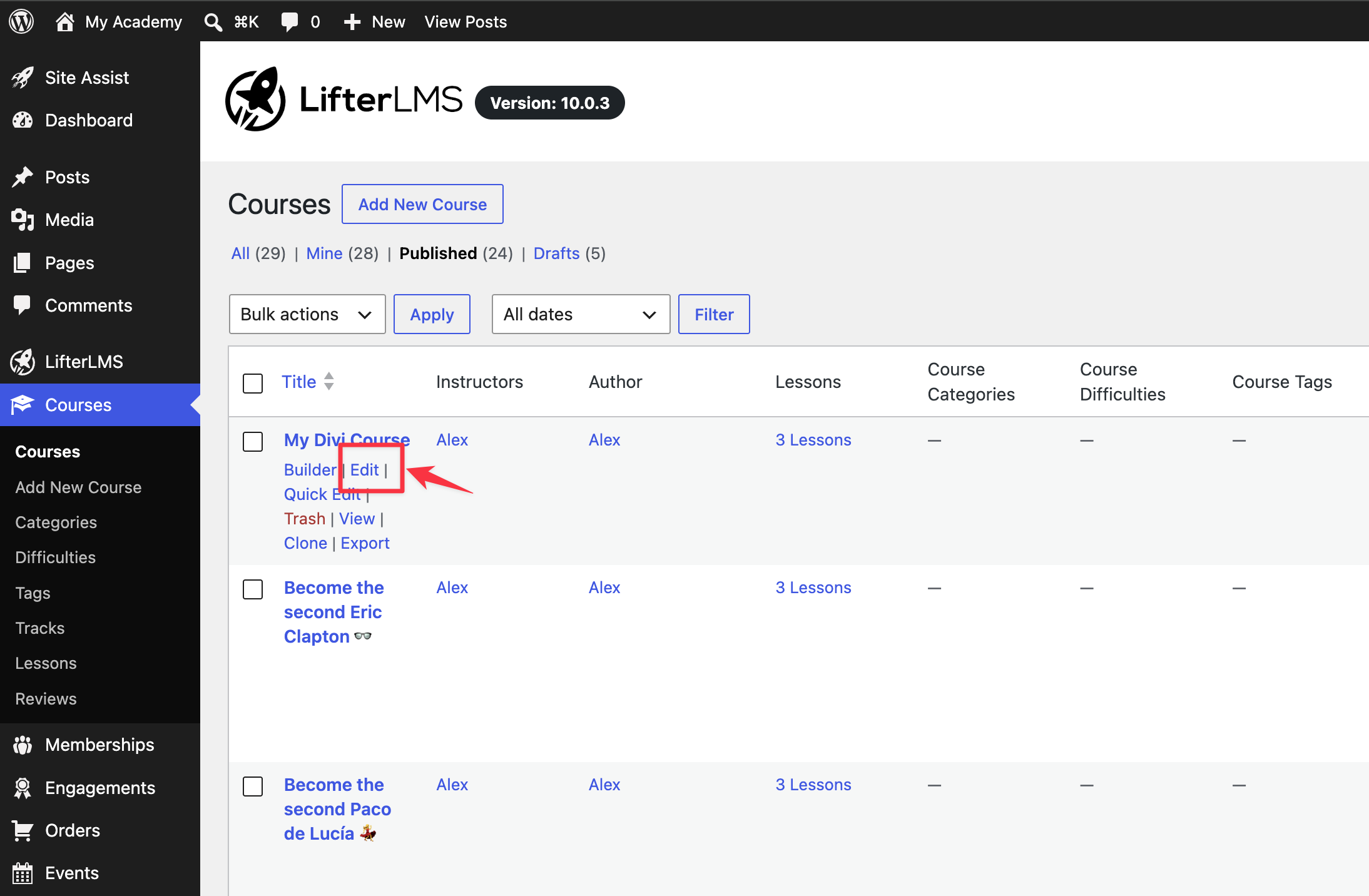The width and height of the screenshot is (1369, 896).
Task: Open Become the second Paco de Lucía course
Action: click(338, 809)
